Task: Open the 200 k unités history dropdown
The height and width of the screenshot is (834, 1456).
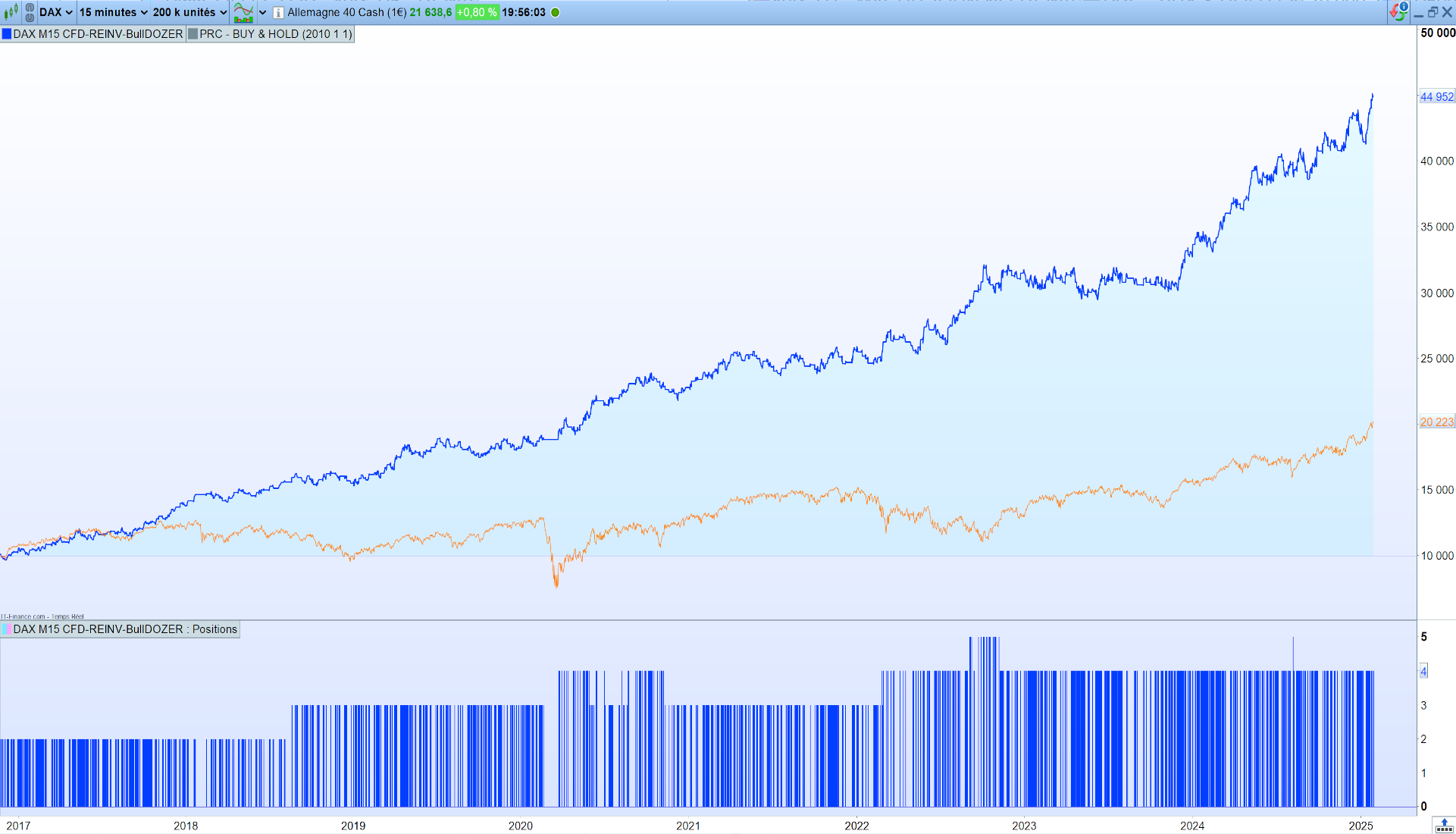Action: pyautogui.click(x=189, y=12)
